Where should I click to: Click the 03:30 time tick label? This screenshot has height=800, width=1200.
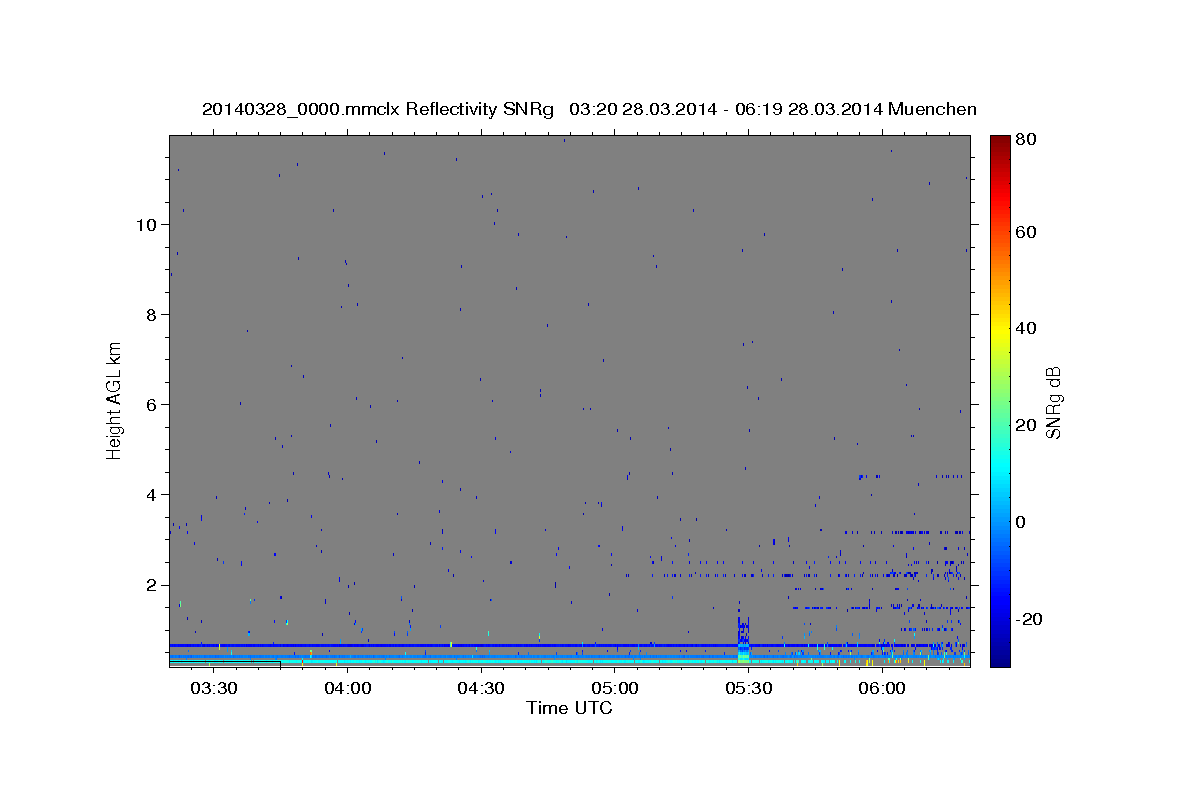tap(214, 688)
